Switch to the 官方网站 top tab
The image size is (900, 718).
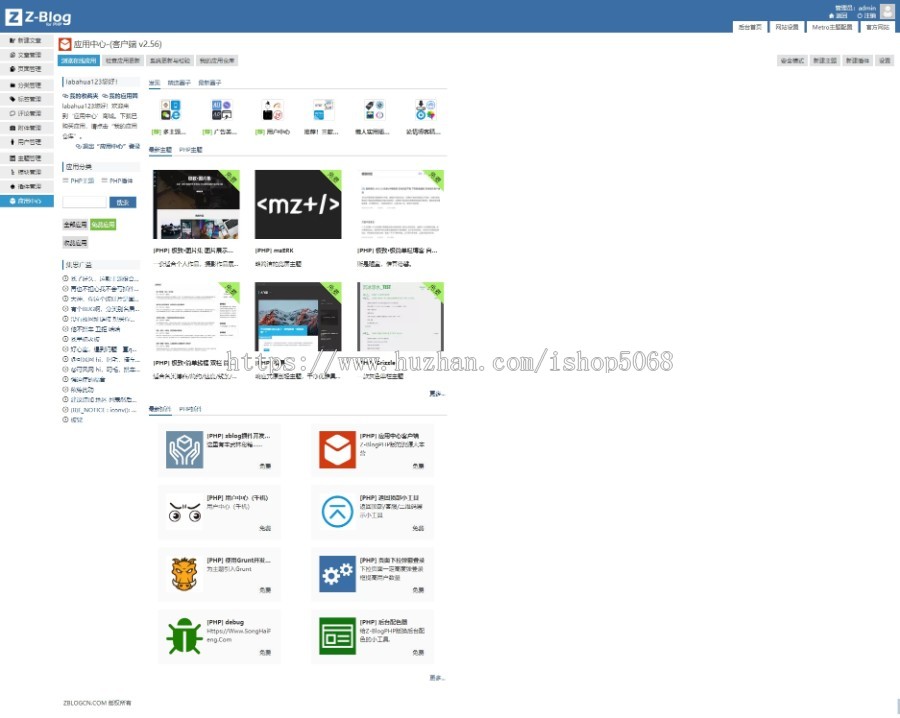876,28
